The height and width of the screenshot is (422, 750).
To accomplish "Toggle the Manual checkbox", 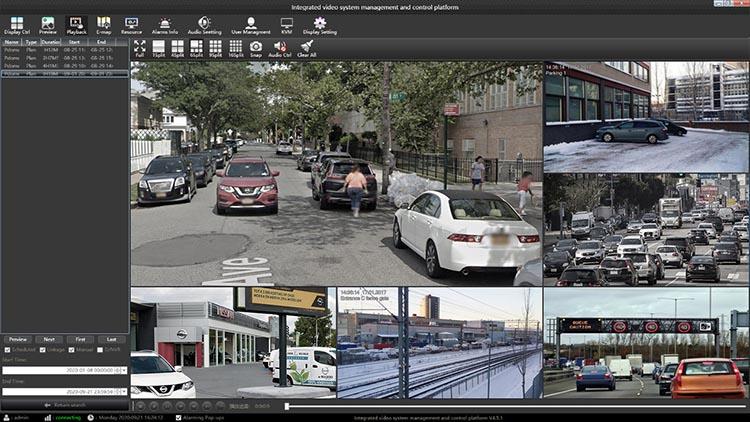I will (71, 350).
